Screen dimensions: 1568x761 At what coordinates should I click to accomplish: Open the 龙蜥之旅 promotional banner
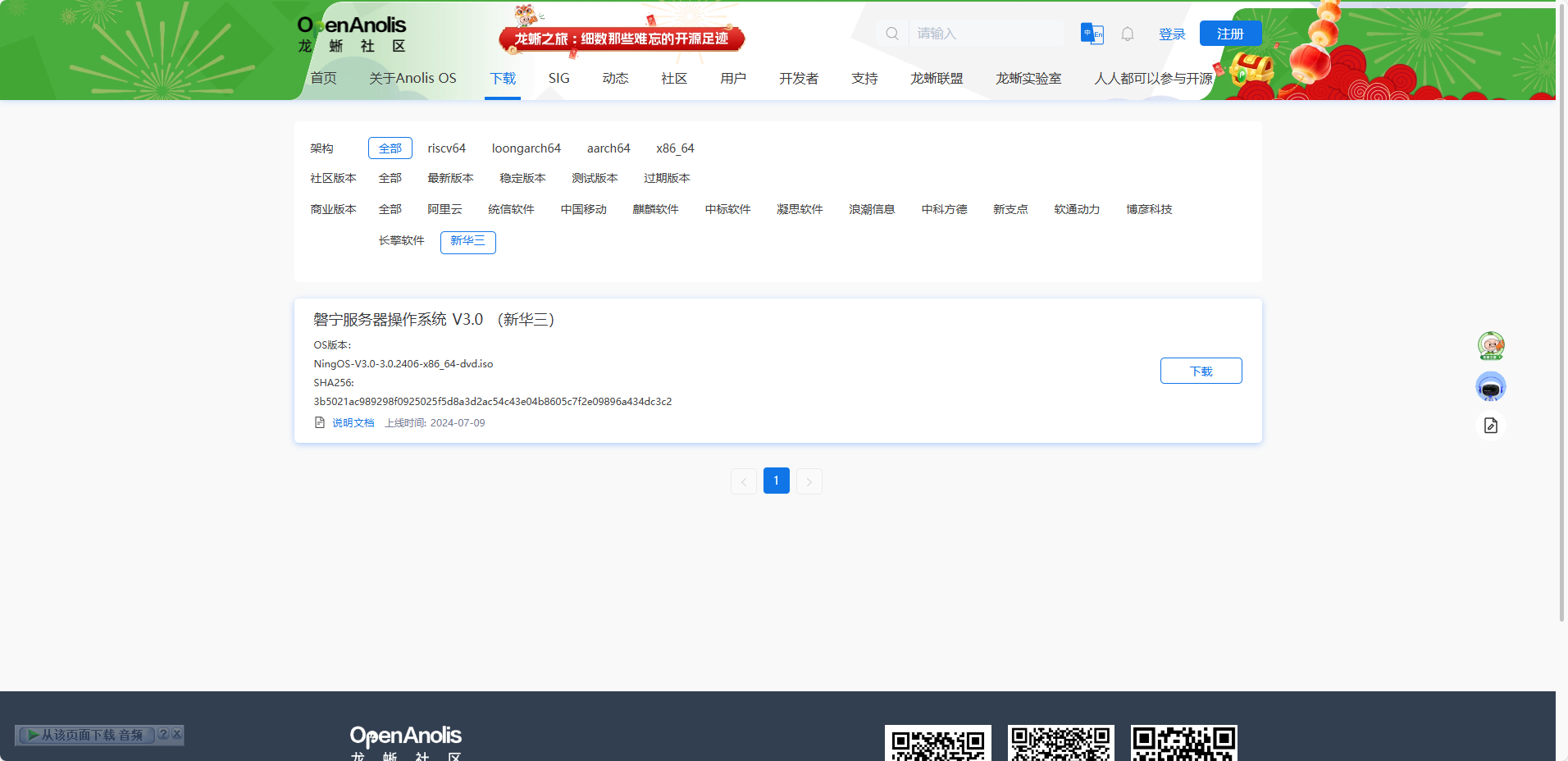click(622, 38)
